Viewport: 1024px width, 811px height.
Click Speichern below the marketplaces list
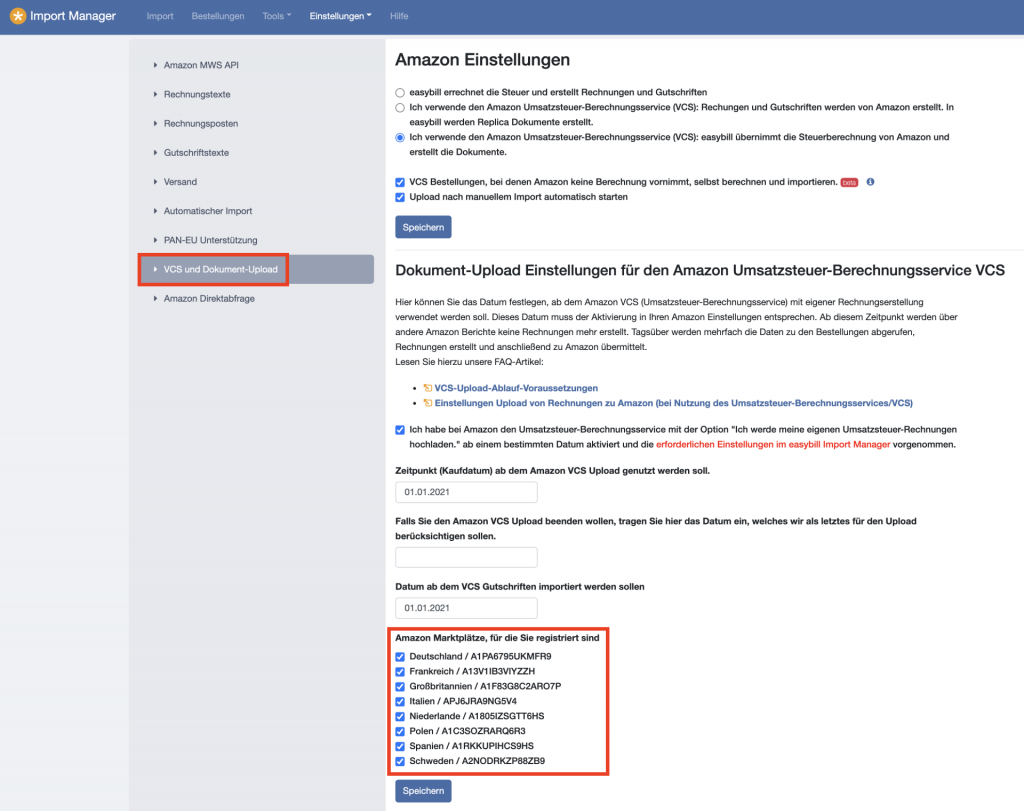click(423, 791)
